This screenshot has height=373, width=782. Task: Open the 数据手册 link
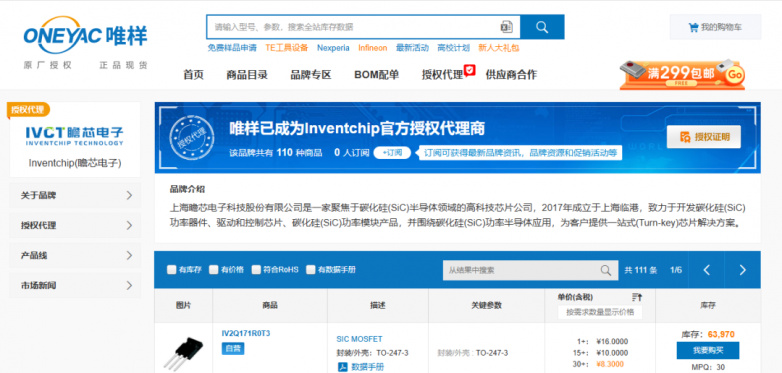click(x=368, y=367)
